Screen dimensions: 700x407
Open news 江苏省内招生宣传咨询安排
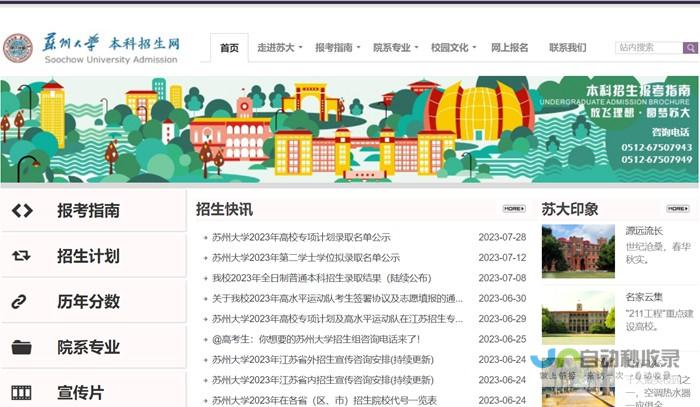[323, 380]
